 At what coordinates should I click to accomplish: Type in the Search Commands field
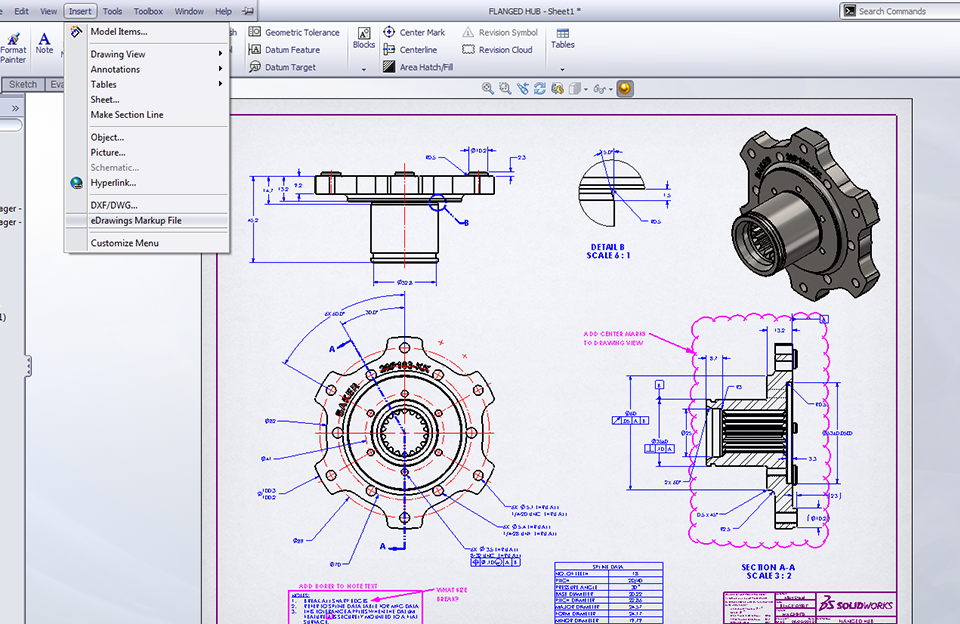(x=890, y=11)
